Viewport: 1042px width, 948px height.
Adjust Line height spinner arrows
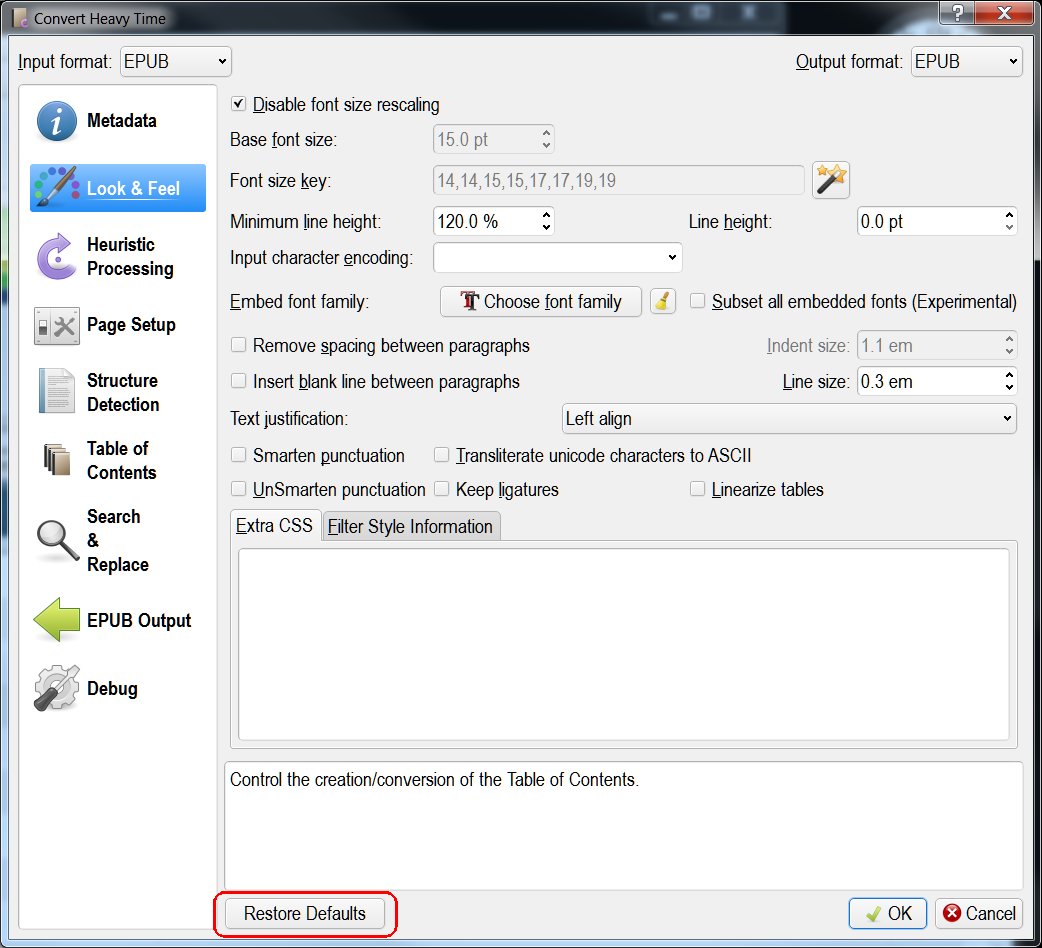click(1009, 221)
